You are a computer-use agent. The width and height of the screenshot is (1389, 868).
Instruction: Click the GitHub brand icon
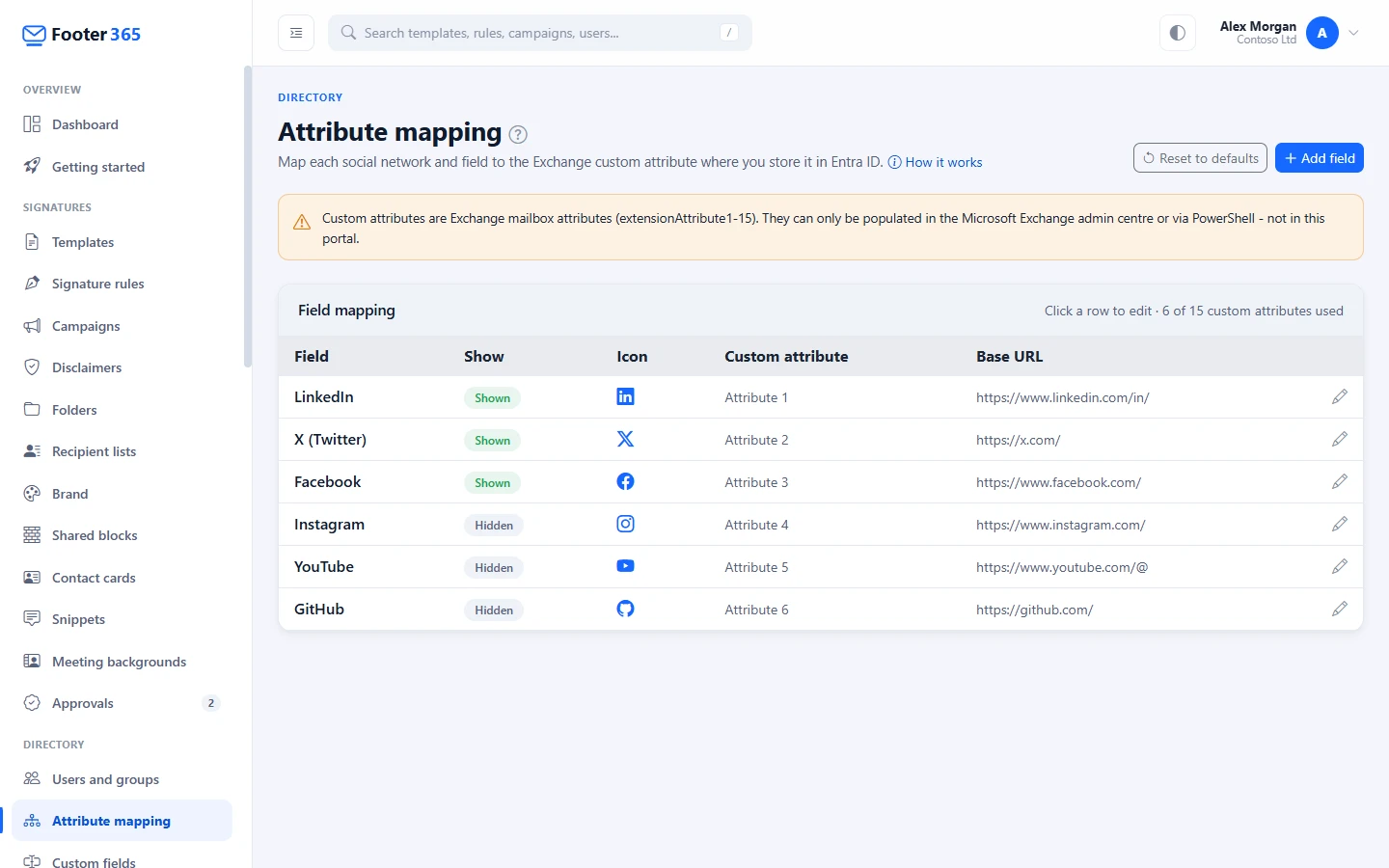click(625, 609)
